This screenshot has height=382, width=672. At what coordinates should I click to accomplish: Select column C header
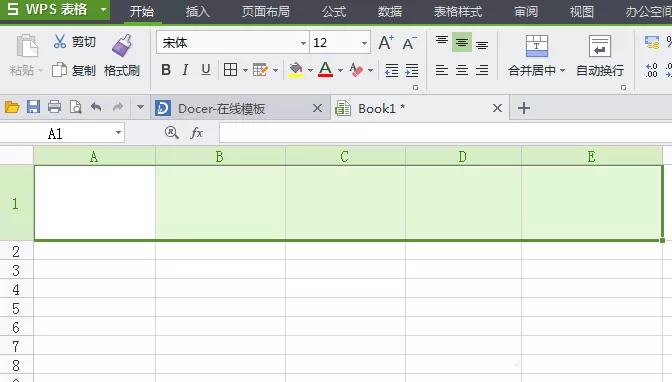345,156
